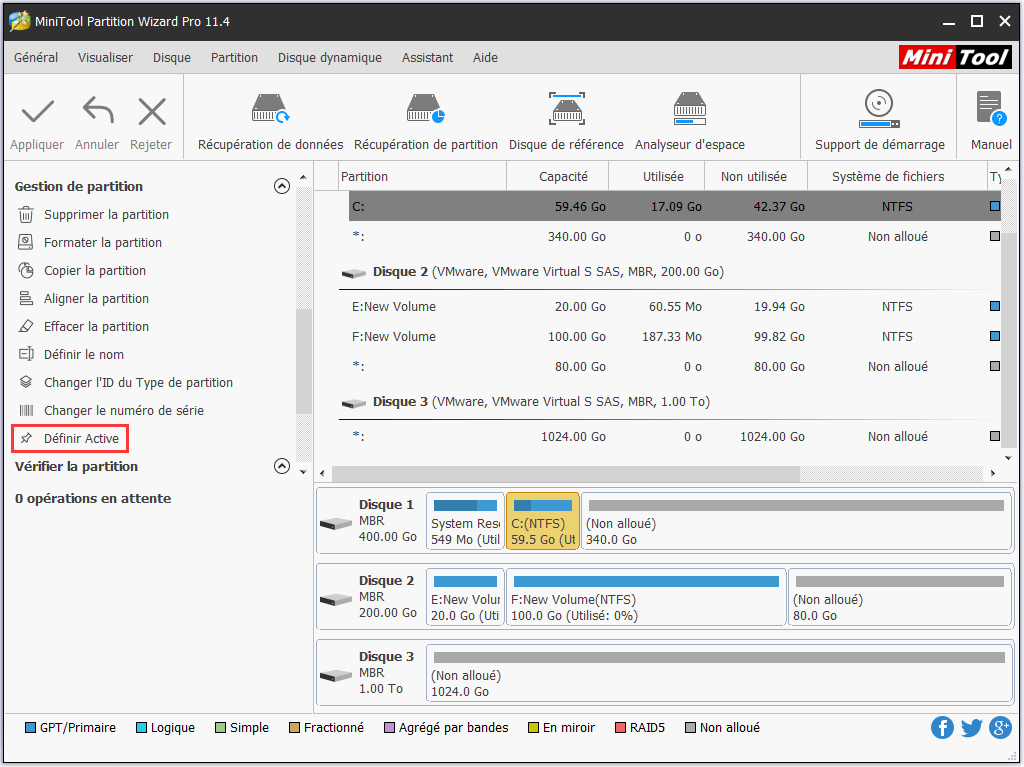Click Copier la partition link
The image size is (1024, 767).
click(95, 270)
